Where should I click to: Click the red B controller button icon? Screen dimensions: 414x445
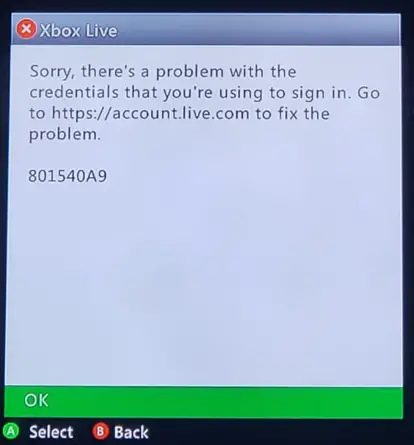coord(100,431)
